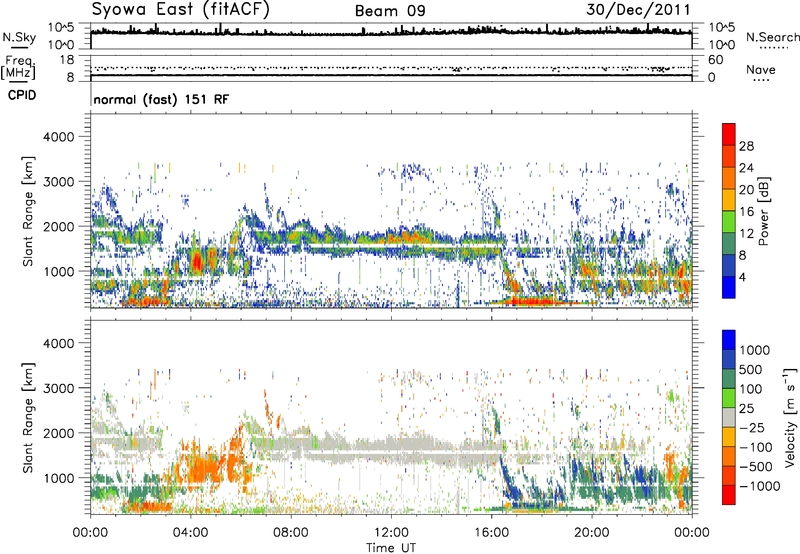The width and height of the screenshot is (800, 554).
Task: Select the "N.Sky" legend label
Action: tap(19, 37)
